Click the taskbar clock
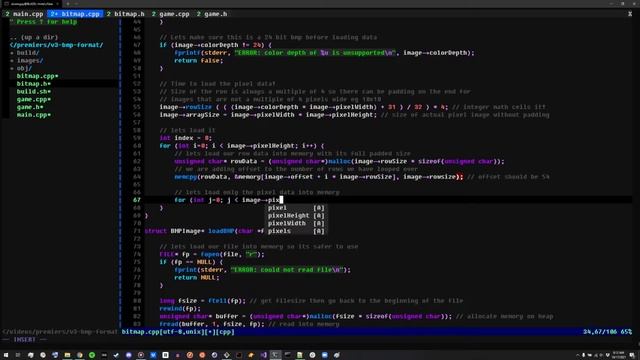Screen dimensions: 640x360 [x=619, y=355]
